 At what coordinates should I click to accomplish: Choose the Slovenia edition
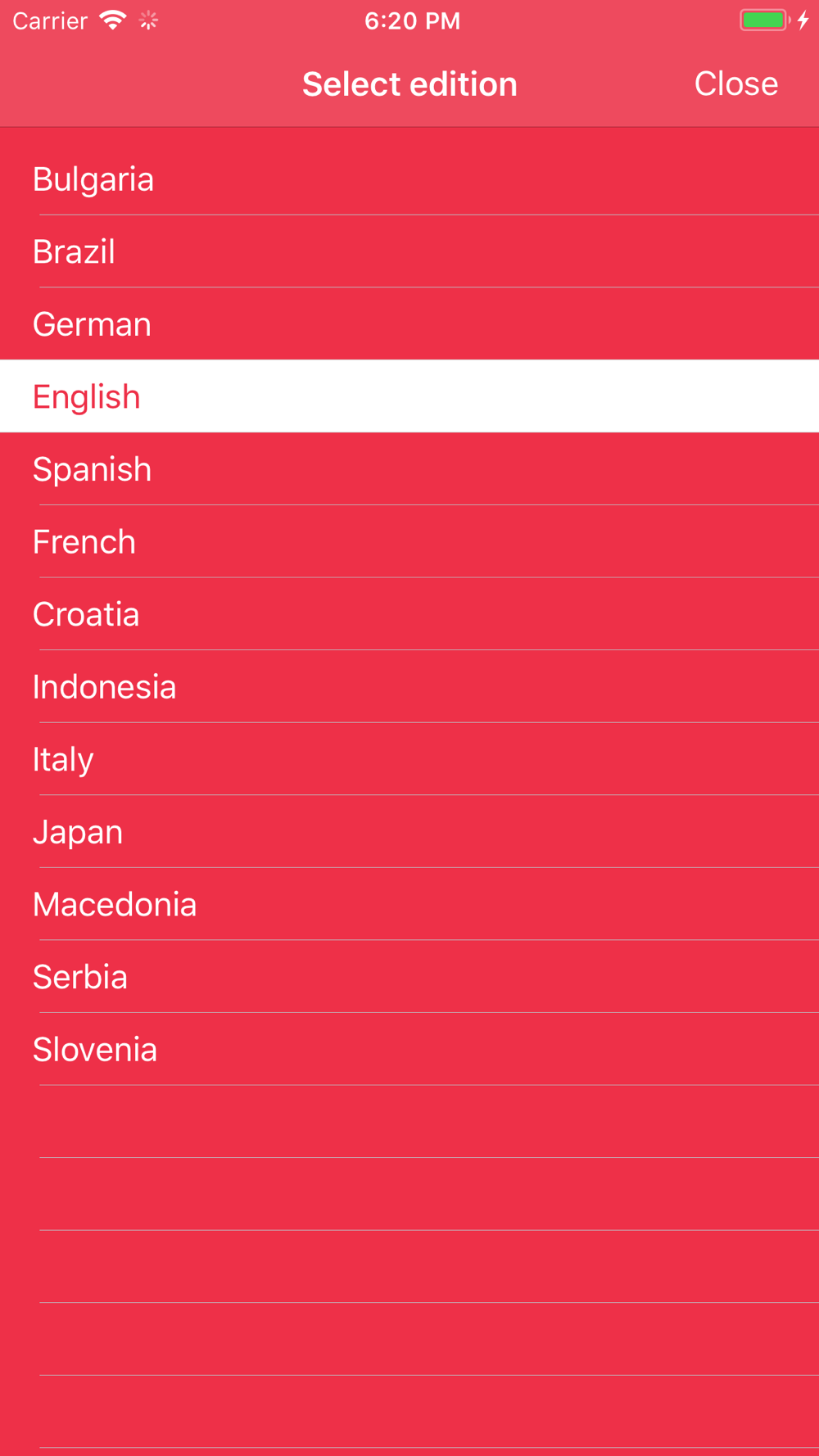(95, 1049)
